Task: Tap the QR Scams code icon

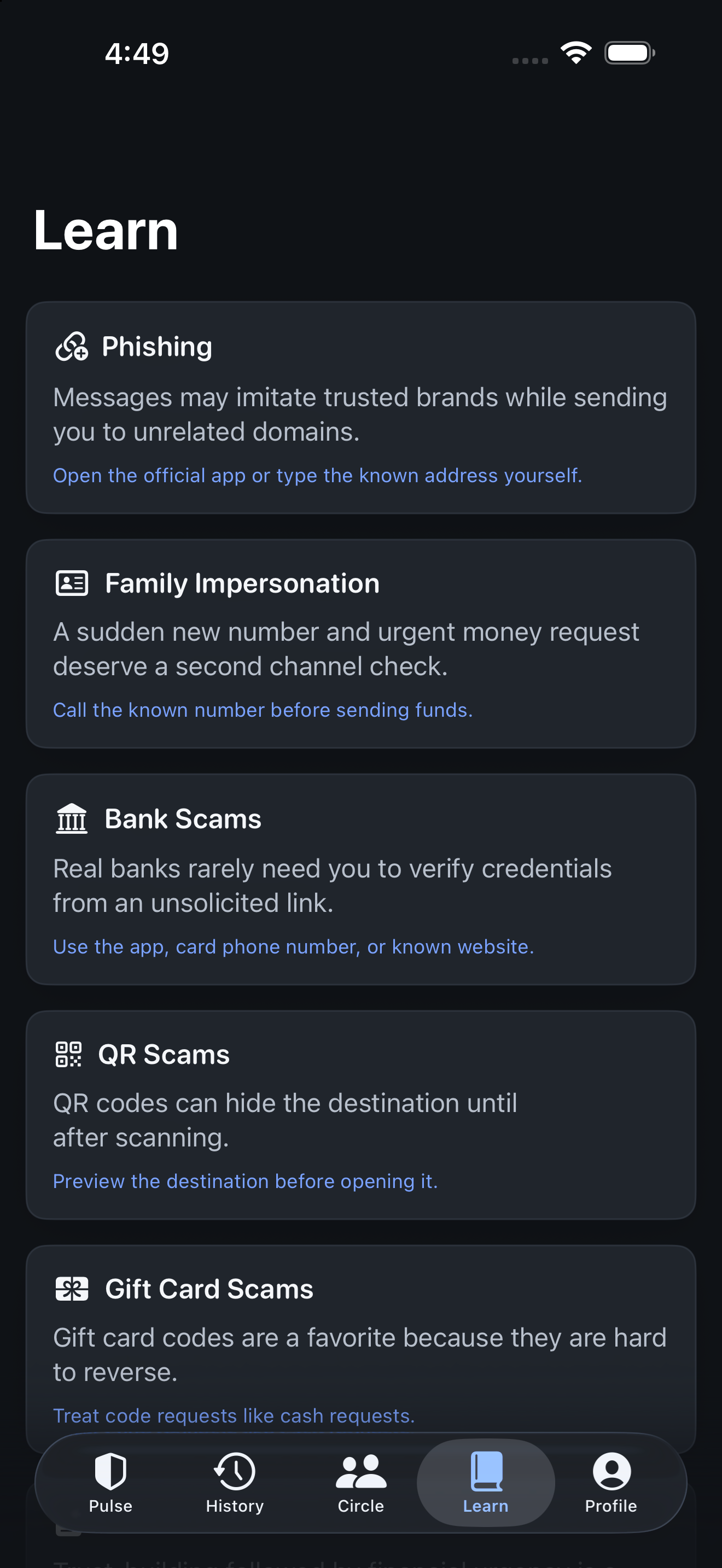Action: pos(69,1054)
